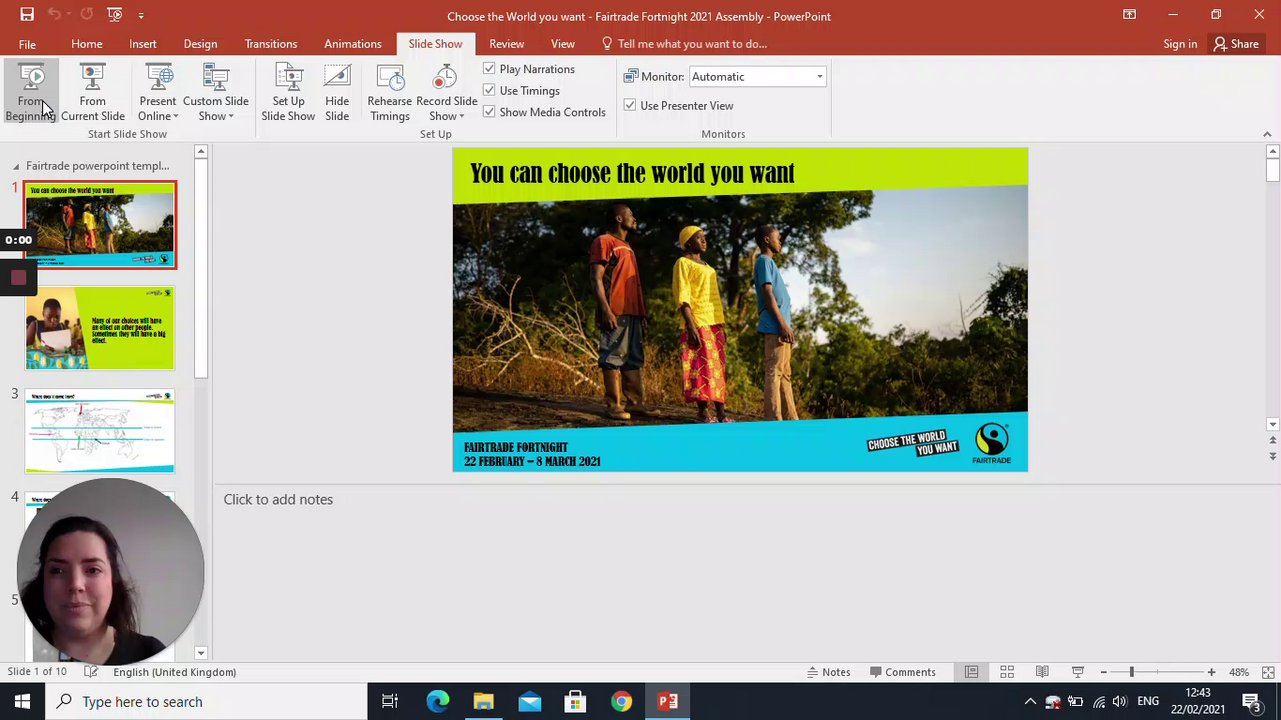Open Task View on the taskbar

click(x=390, y=702)
